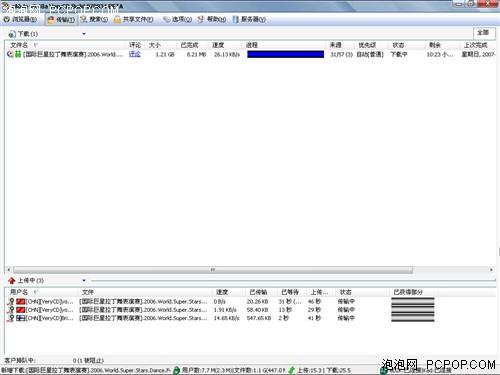500x375 pixels.
Task: Sort downloads by the 优先级 column header
Action: (x=367, y=45)
